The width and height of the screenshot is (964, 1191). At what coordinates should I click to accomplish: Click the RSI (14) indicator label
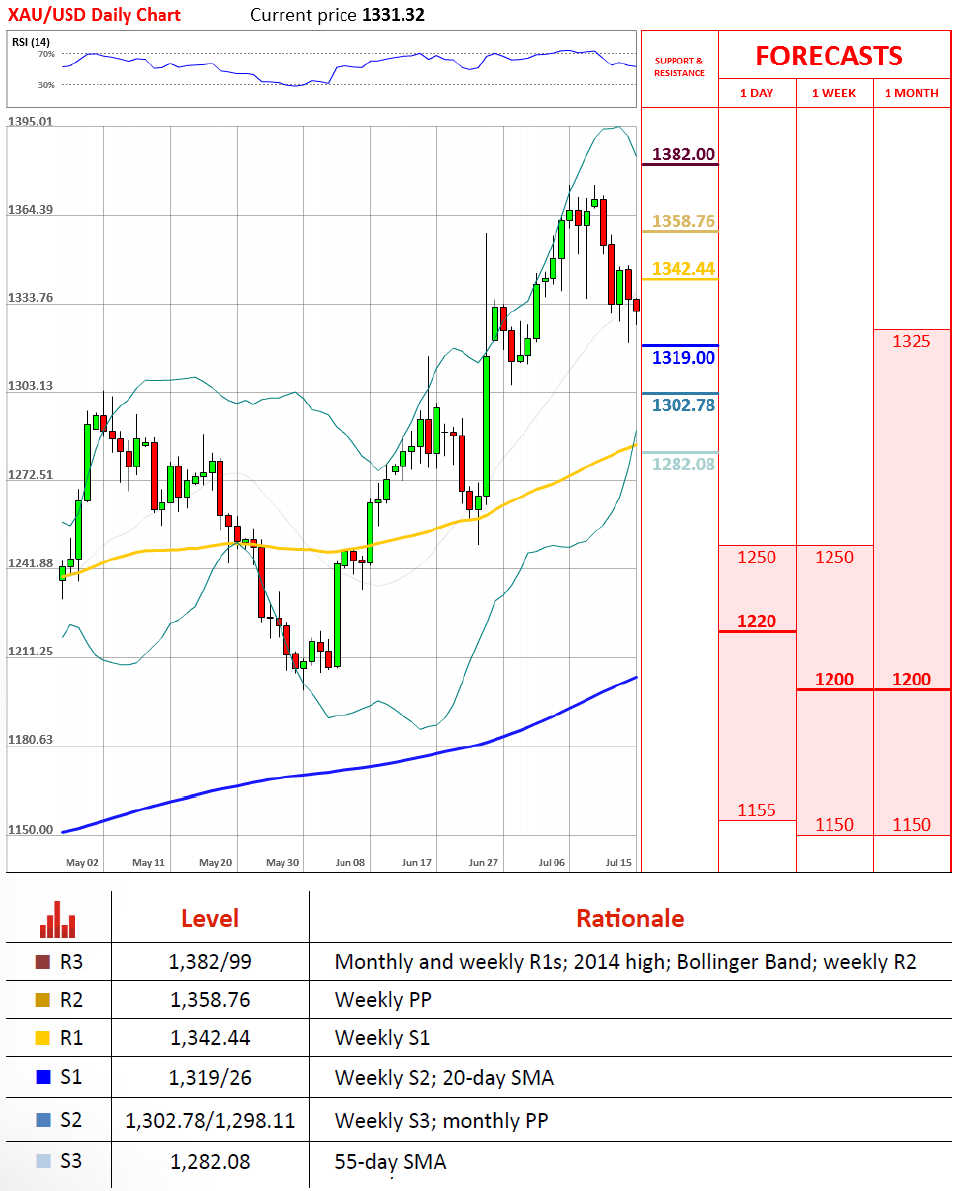tap(31, 42)
